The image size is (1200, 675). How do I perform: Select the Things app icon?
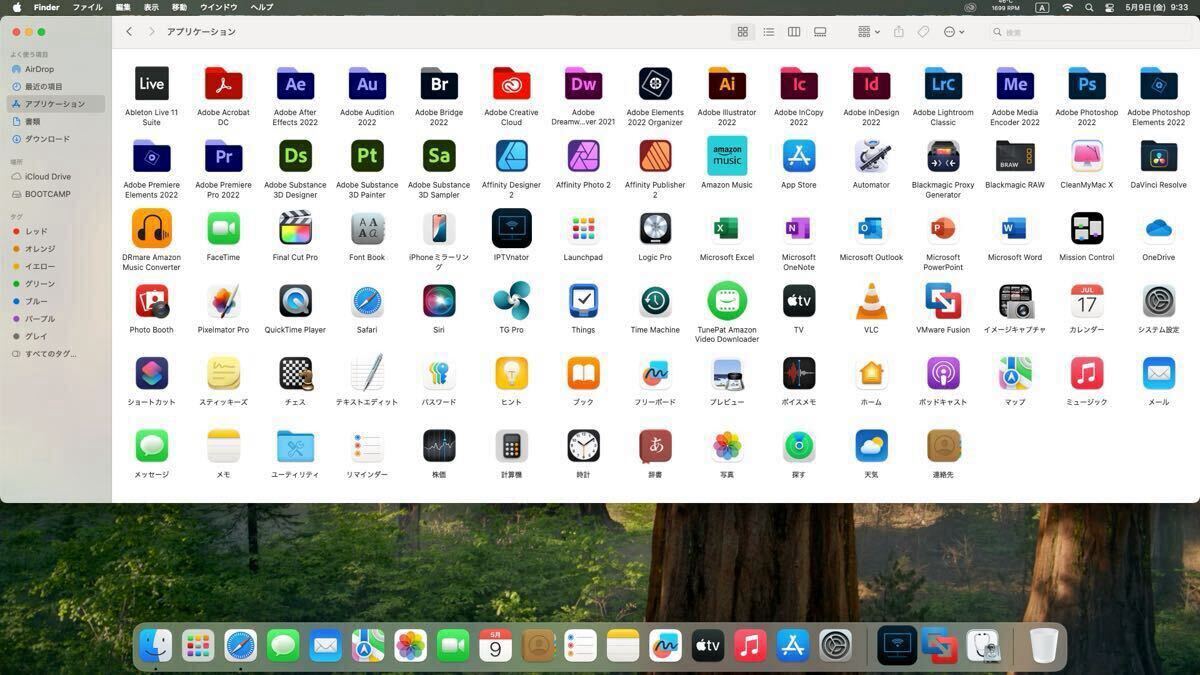(583, 301)
